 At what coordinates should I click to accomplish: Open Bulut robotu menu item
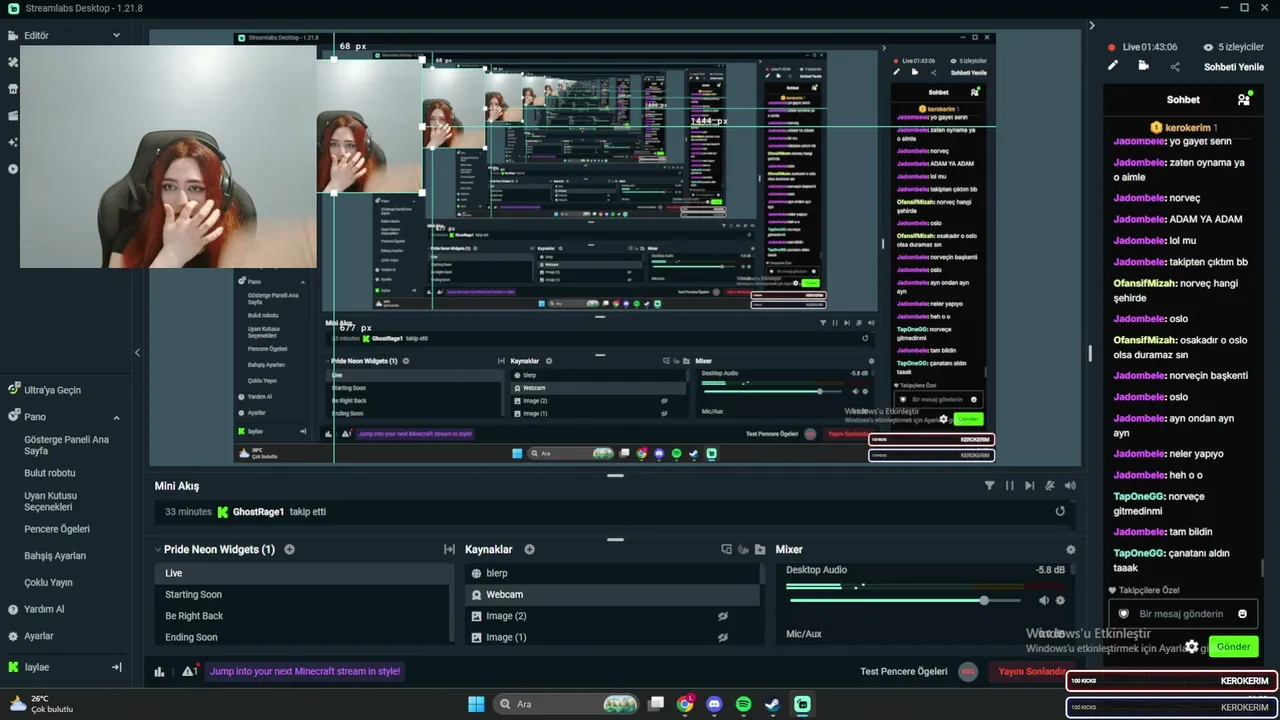50,473
